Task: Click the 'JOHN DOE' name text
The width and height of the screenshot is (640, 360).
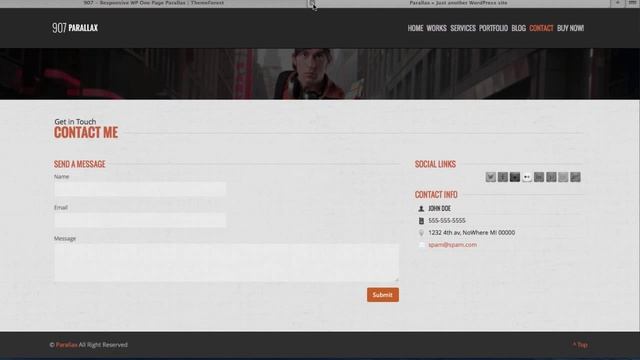Action: tap(440, 209)
